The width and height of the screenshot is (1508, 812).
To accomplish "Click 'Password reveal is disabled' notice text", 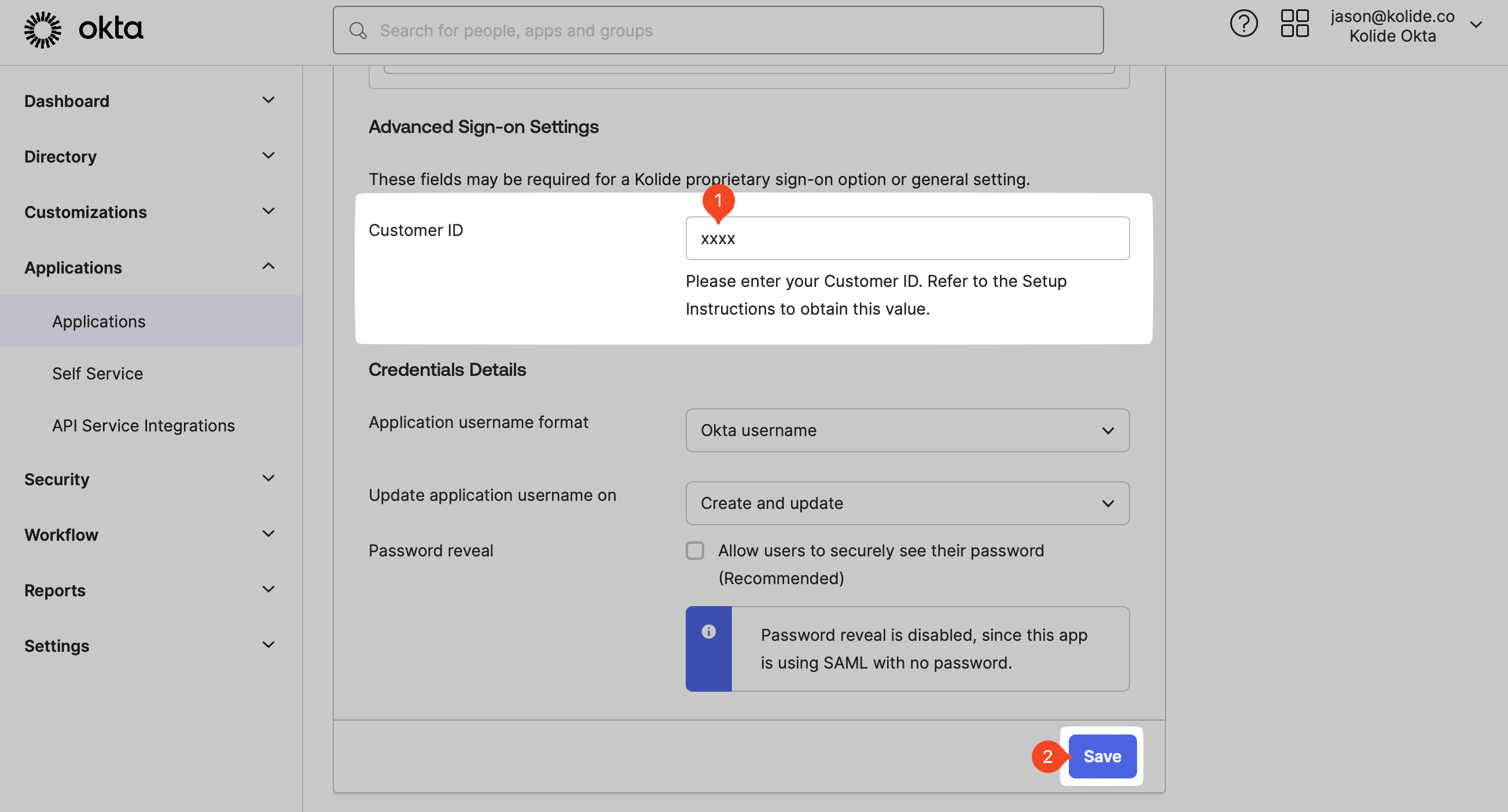I will [924, 649].
